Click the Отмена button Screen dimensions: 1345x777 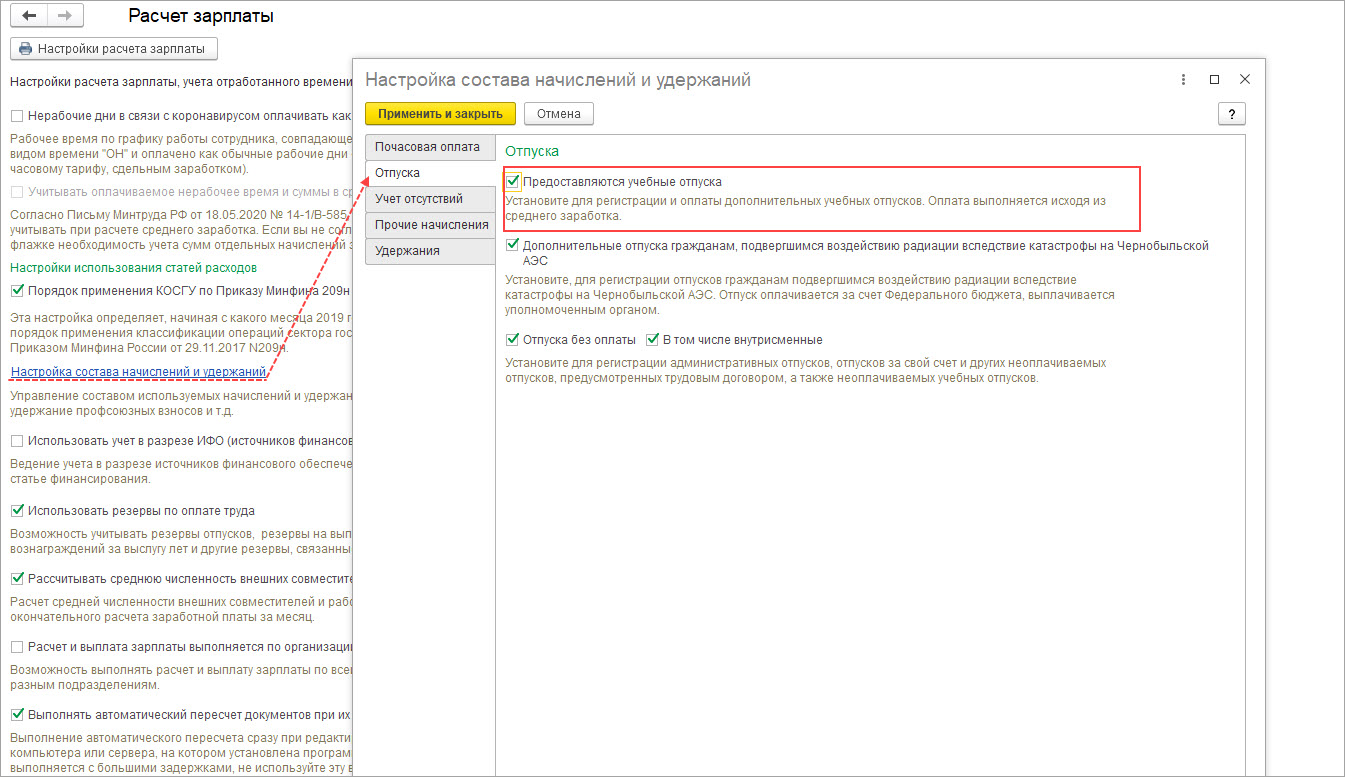[x=559, y=113]
